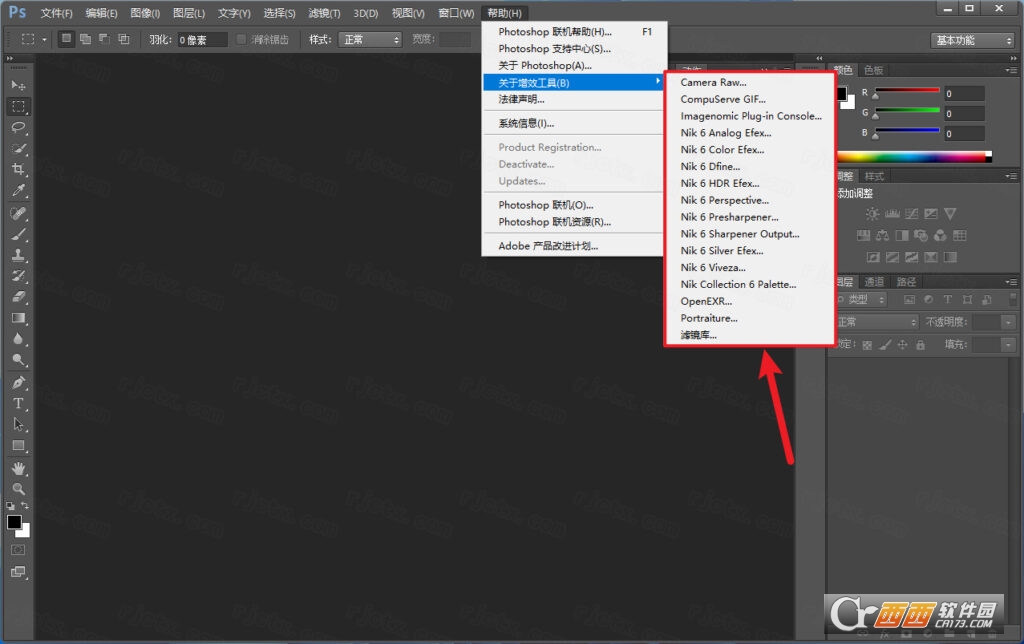Image resolution: width=1024 pixels, height=644 pixels.
Task: Open the 基本功能 workspace dropdown
Action: tap(972, 40)
